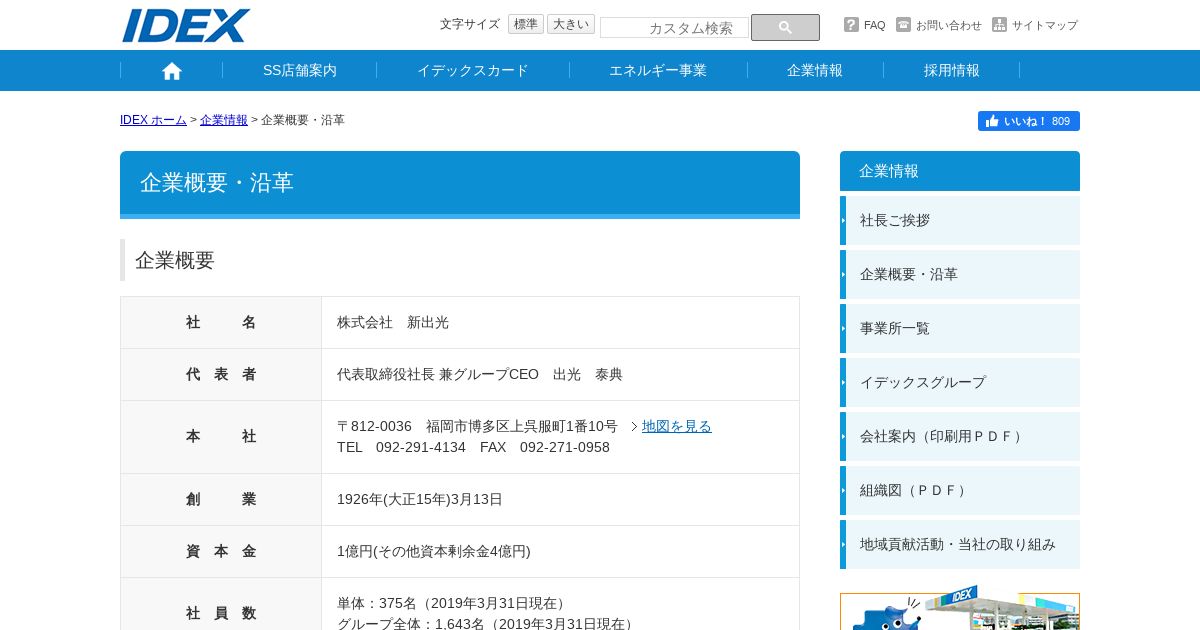Image resolution: width=1200 pixels, height=630 pixels.
Task: Open the FAQ link
Action: click(874, 25)
